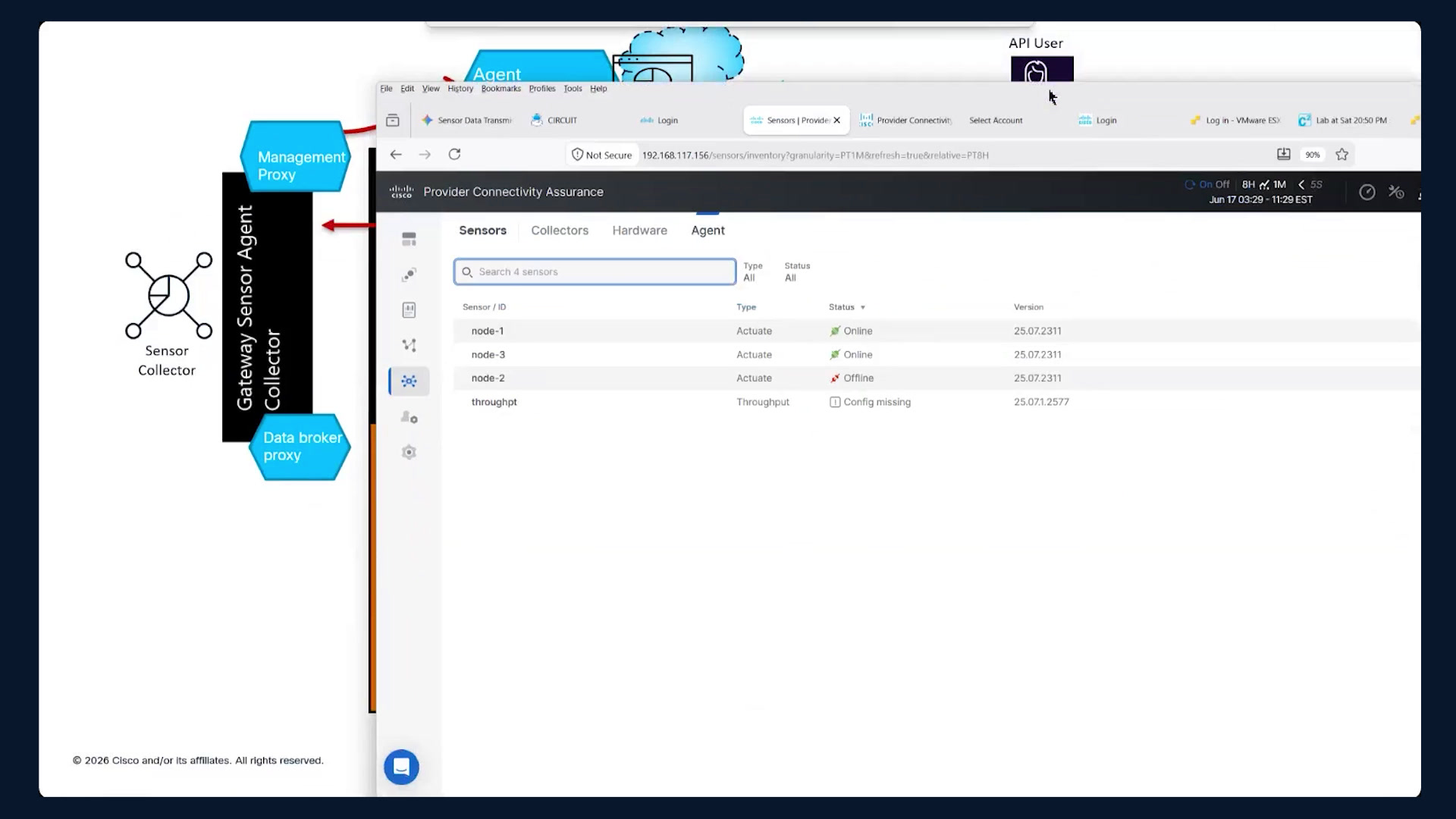Click the Not Secure shield icon
Viewport: 1456px width, 819px height.
coord(577,155)
